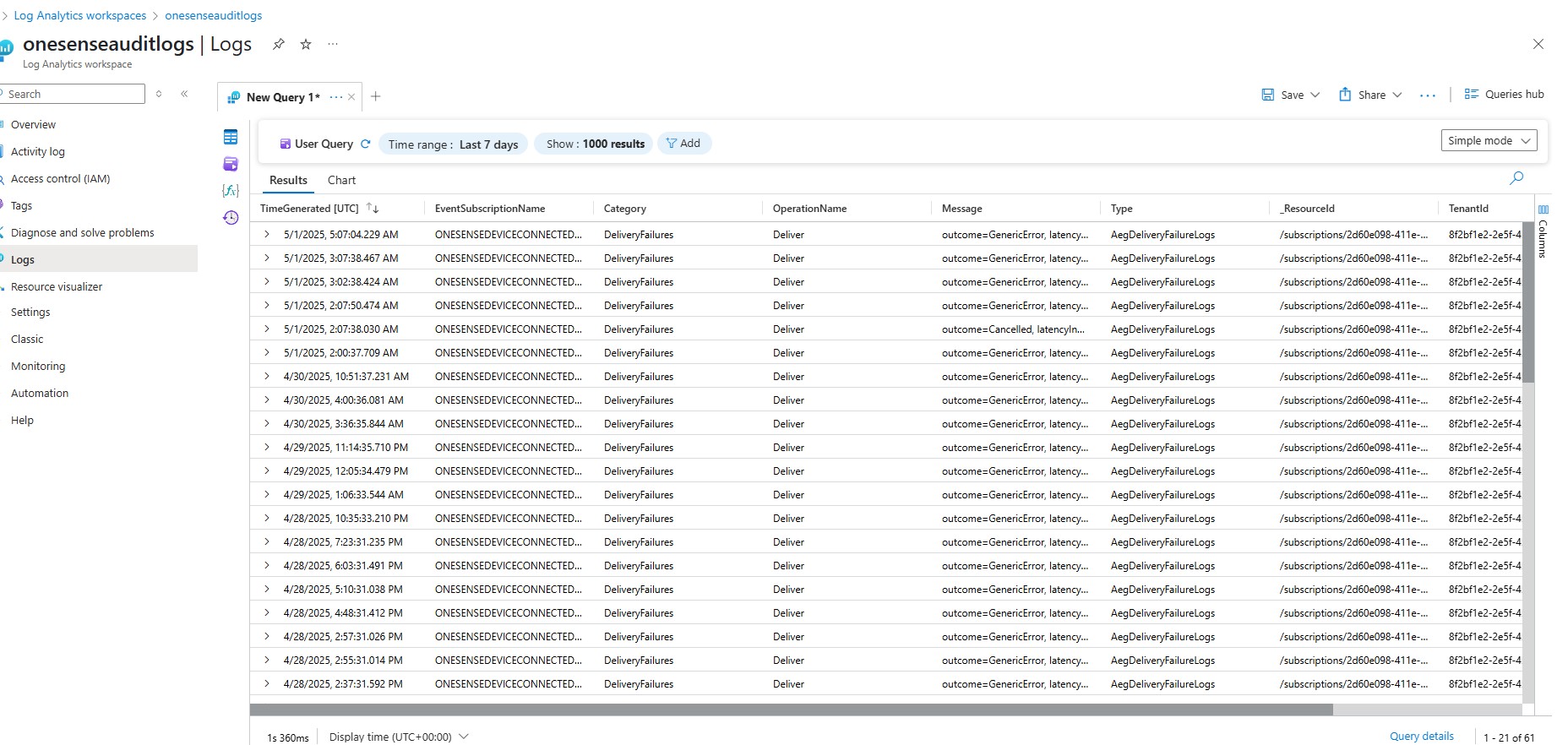The width and height of the screenshot is (1568, 745).
Task: Navigate to Log Analytics workspaces breadcrumb
Action: [x=80, y=15]
